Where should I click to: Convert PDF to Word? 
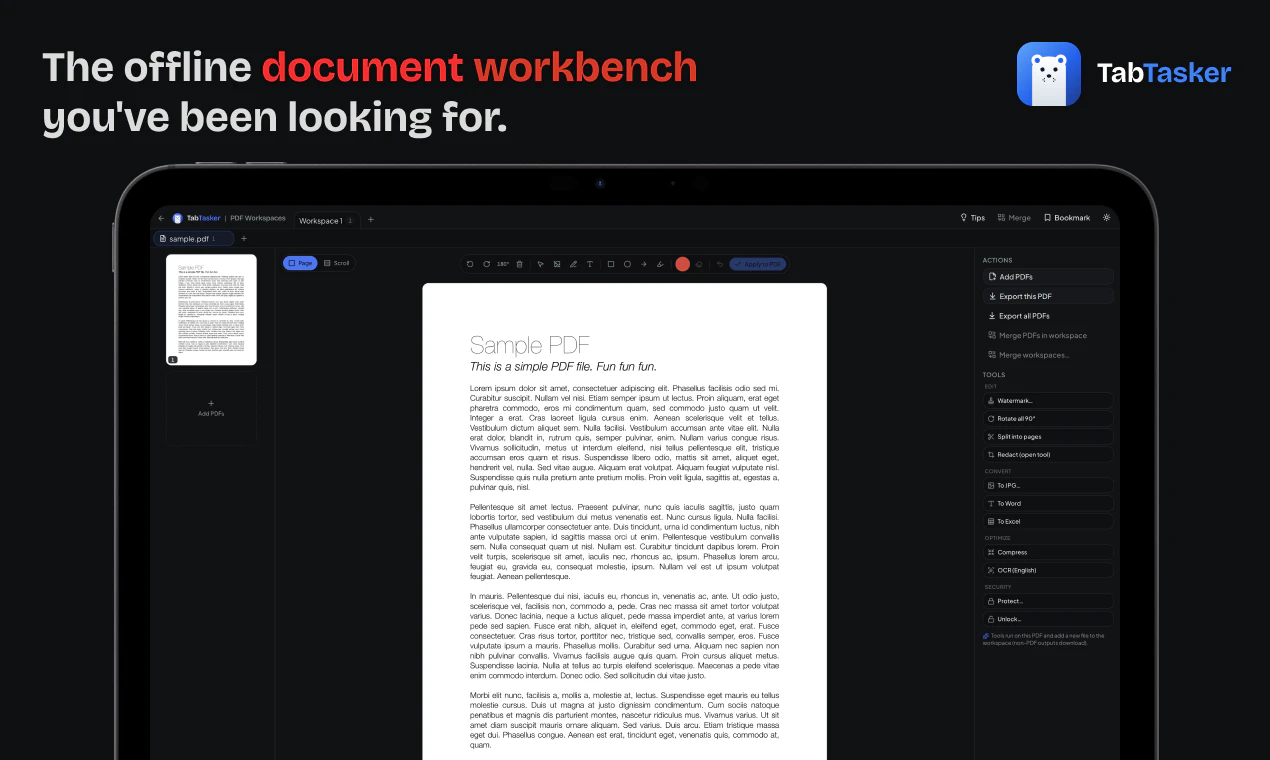pos(1048,503)
